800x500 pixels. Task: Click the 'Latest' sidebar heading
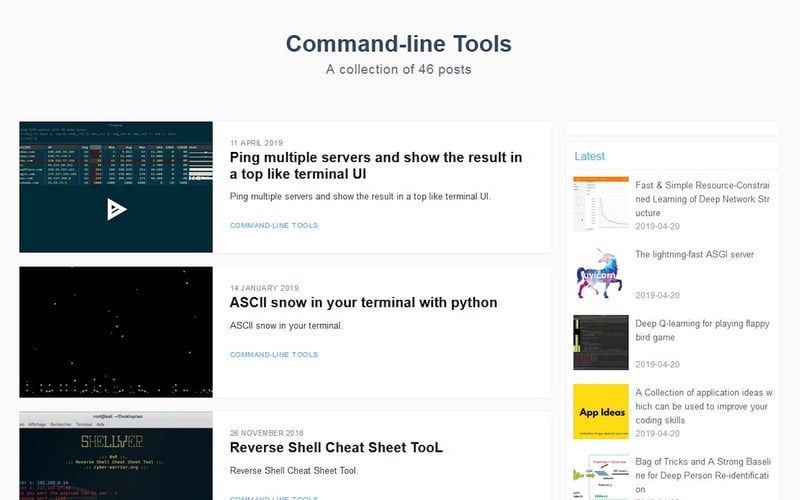pos(589,156)
